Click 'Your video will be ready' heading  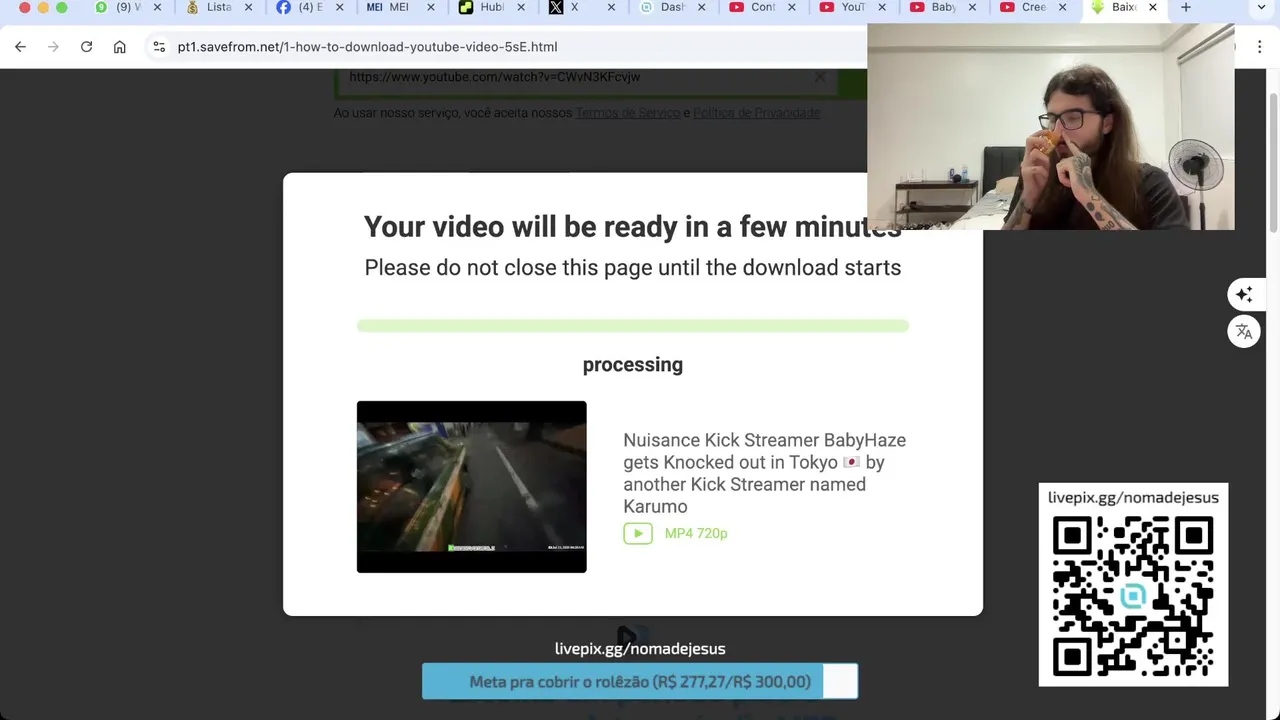click(632, 227)
